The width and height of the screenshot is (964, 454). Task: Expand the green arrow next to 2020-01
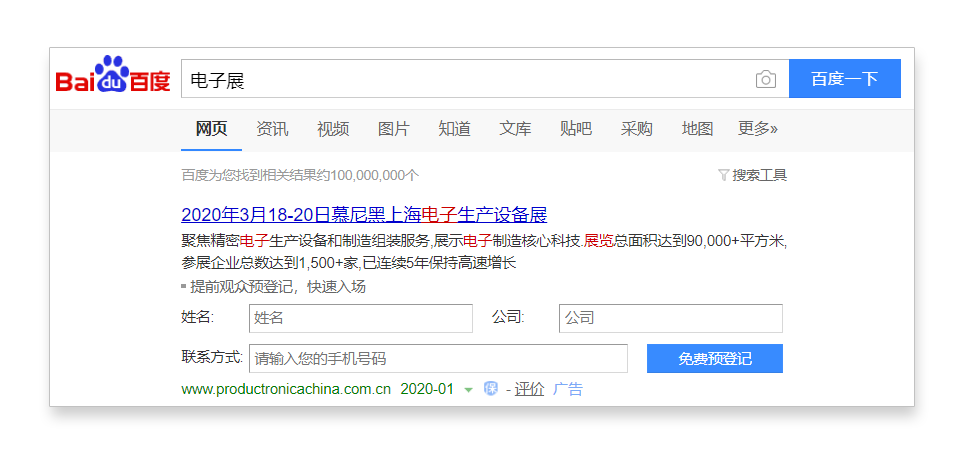pos(468,389)
